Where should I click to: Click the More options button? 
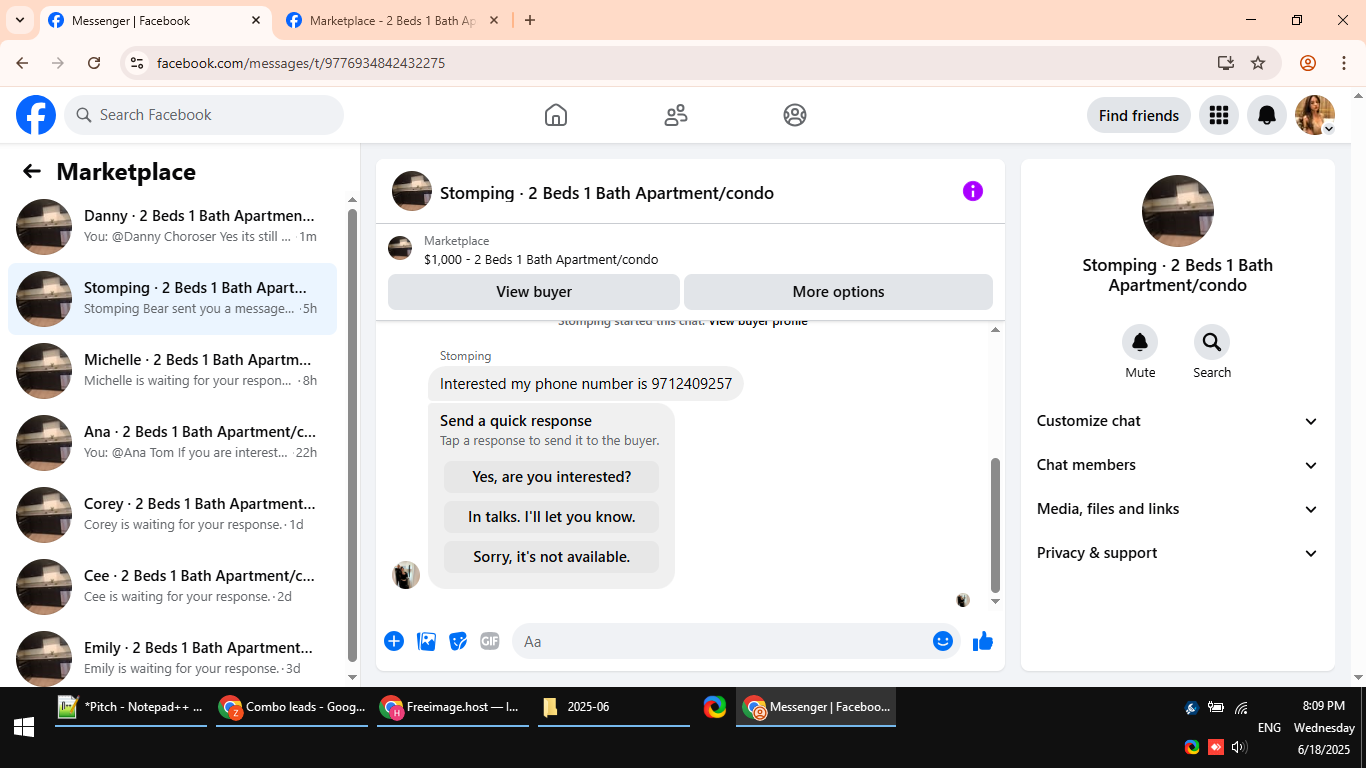point(838,292)
